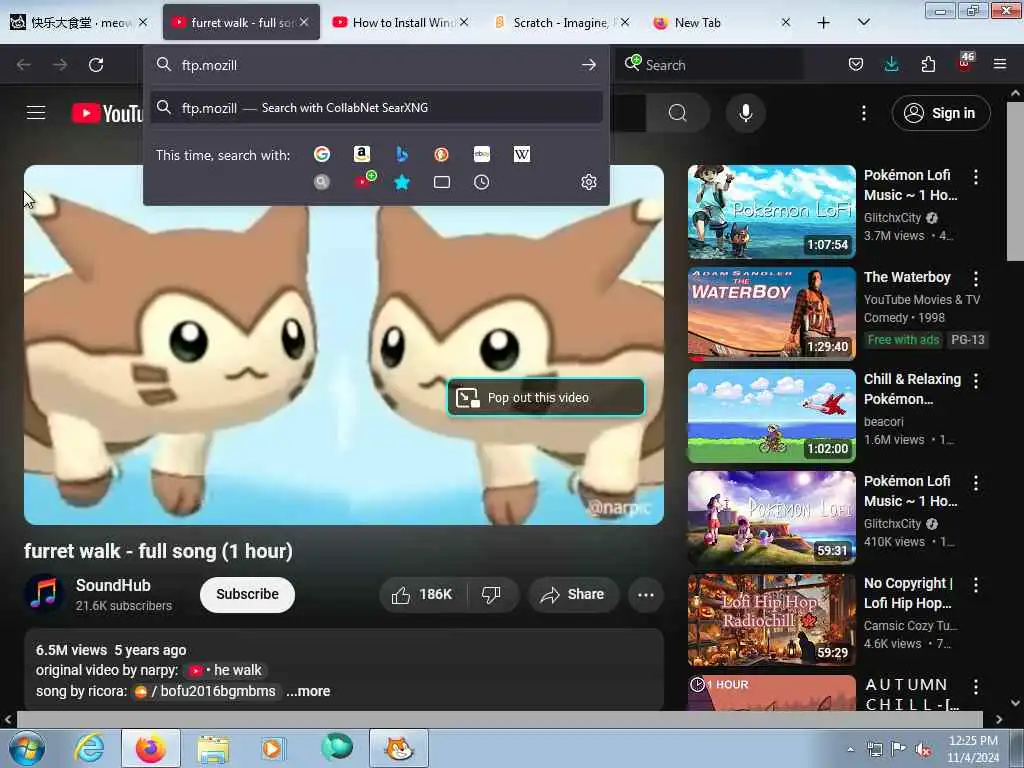Image resolution: width=1024 pixels, height=768 pixels.
Task: Open options for Chill & Relaxing Pokémon video
Action: pos(976,381)
